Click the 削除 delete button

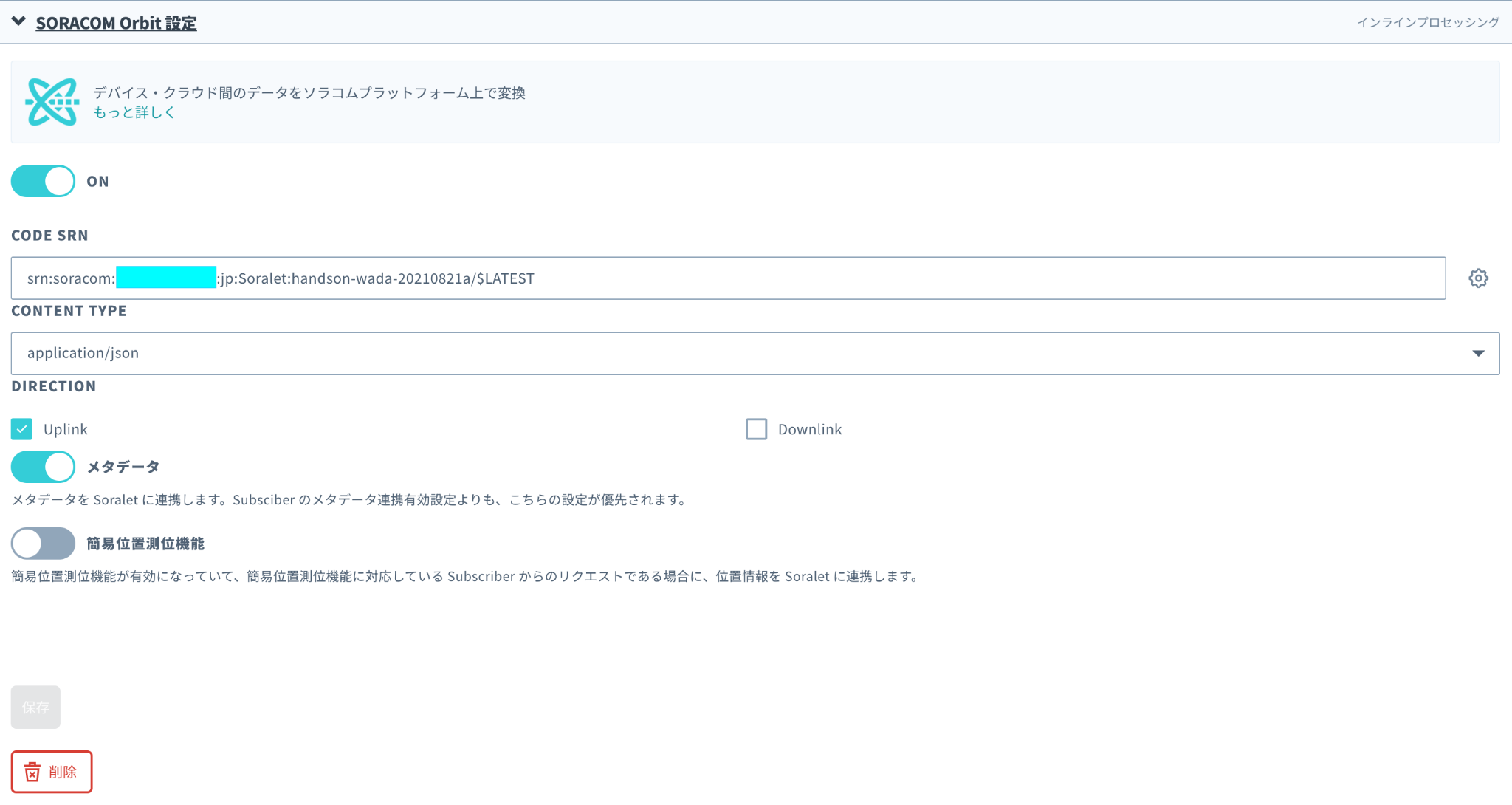52,772
